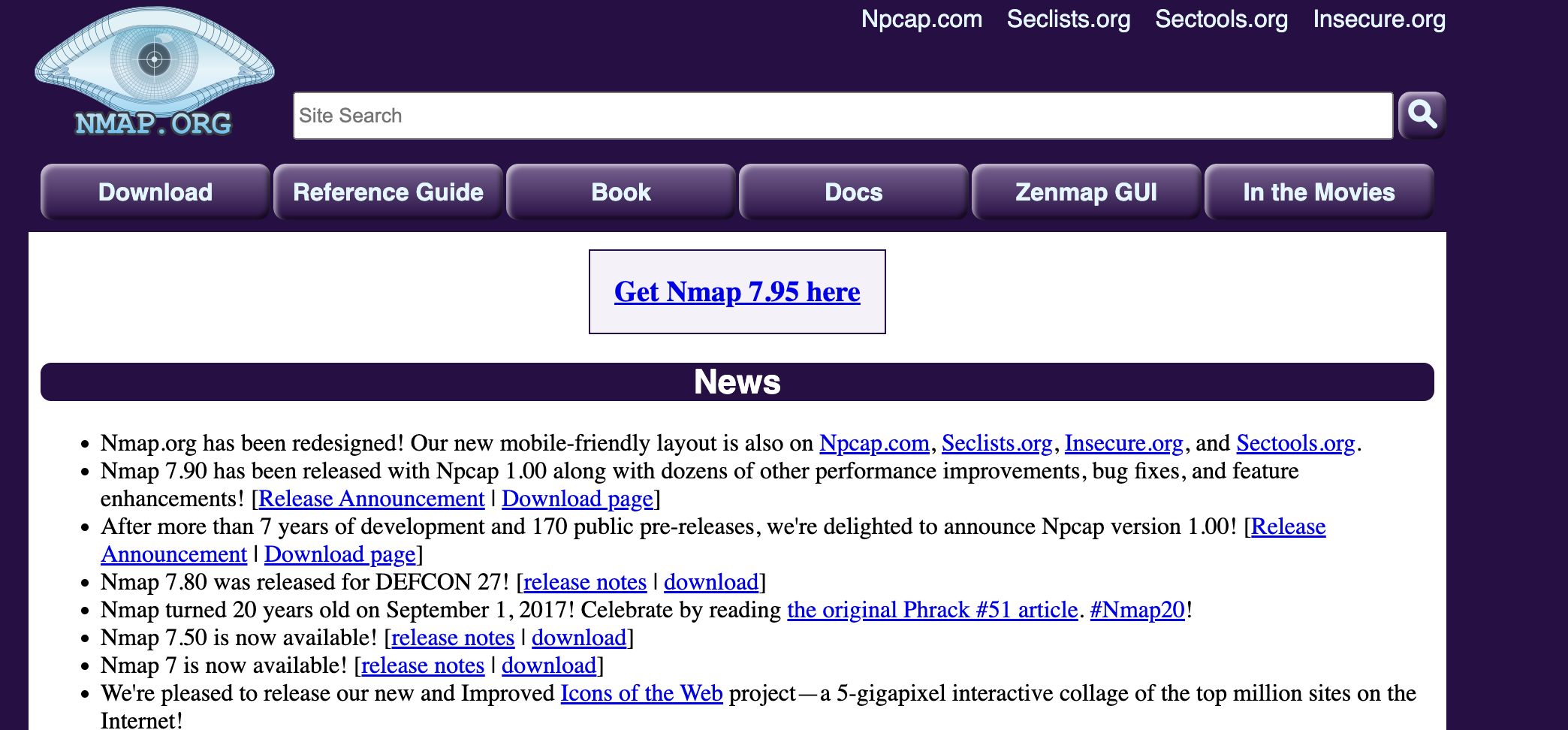Open the Zenmap GUI menu tab
The height and width of the screenshot is (730, 1568).
(1087, 192)
